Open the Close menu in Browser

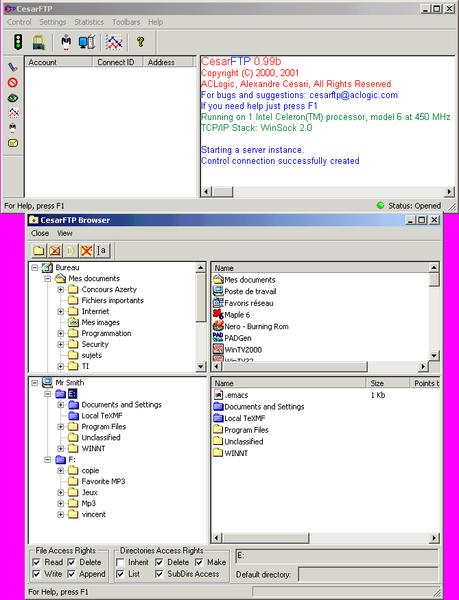[x=40, y=233]
